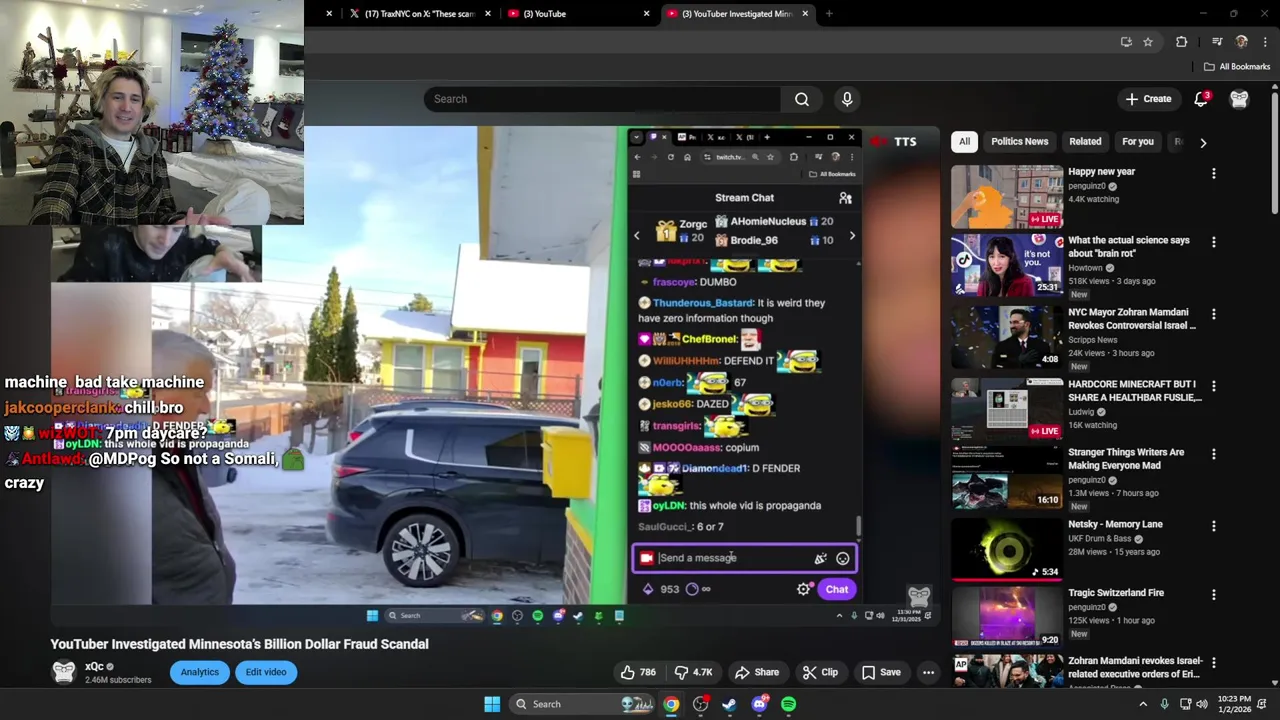Open the xQc channel name link
1280x720 pixels.
click(94, 666)
